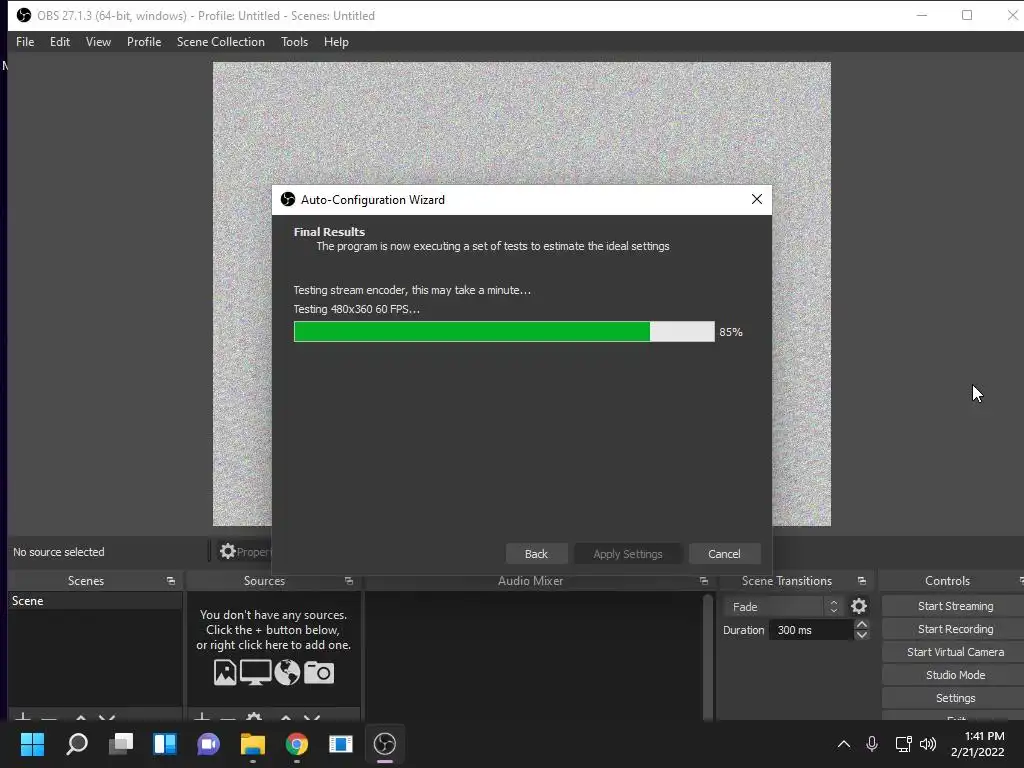The height and width of the screenshot is (768, 1024).
Task: Undock the Sources panel
Action: click(x=349, y=581)
